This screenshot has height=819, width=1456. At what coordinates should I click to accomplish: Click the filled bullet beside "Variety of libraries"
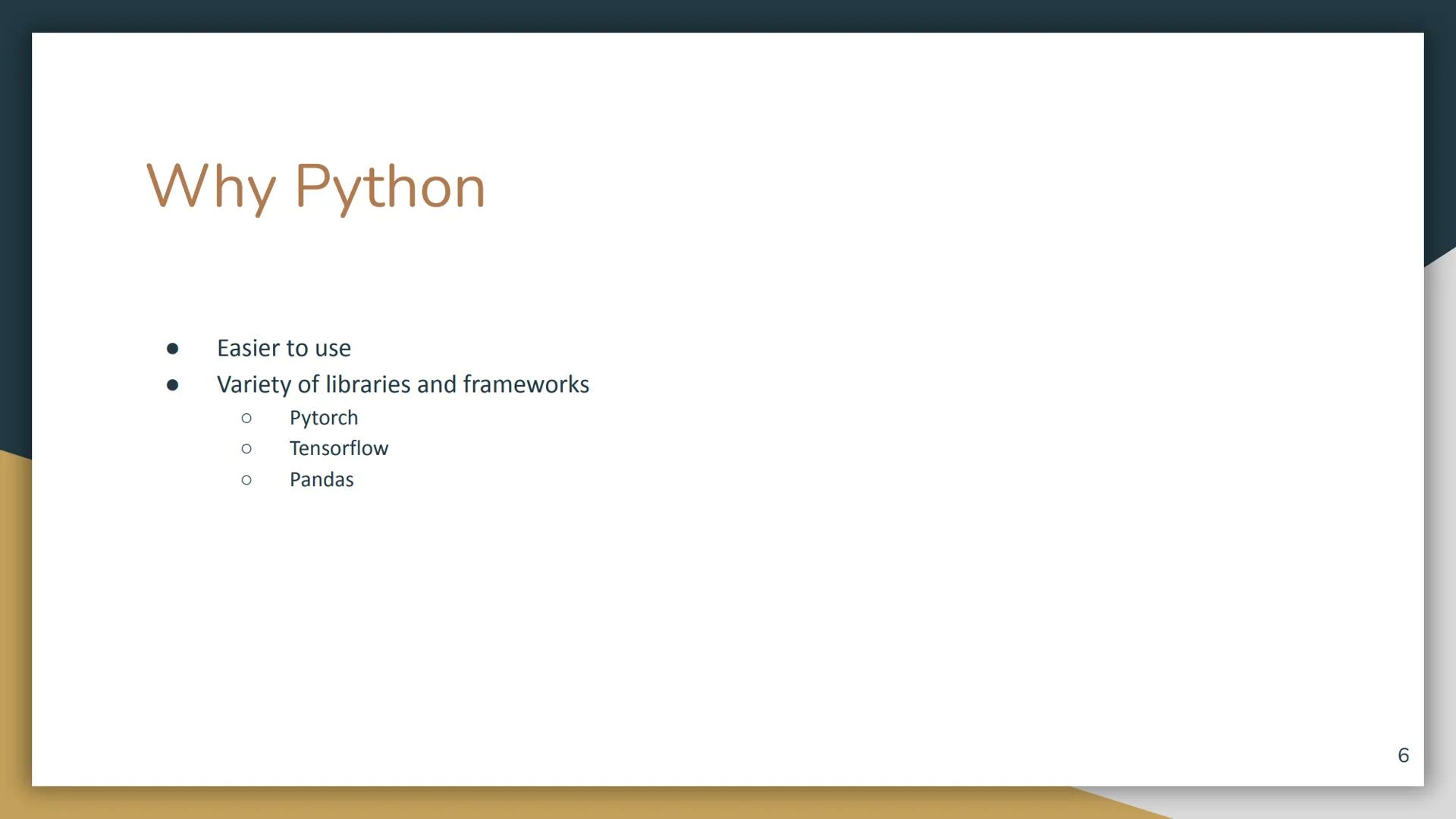point(173,384)
